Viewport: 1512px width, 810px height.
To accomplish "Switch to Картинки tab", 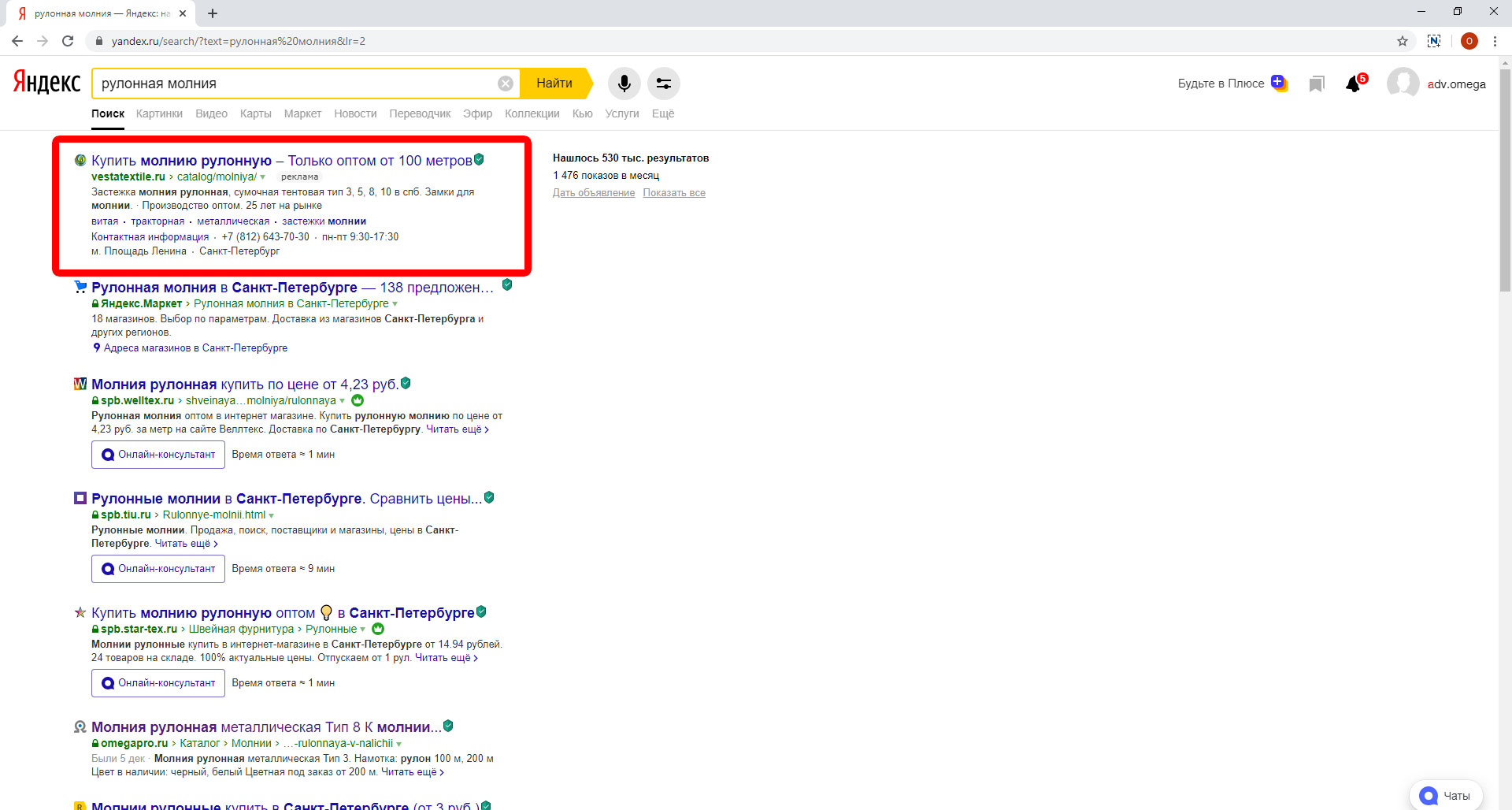I will click(x=159, y=113).
